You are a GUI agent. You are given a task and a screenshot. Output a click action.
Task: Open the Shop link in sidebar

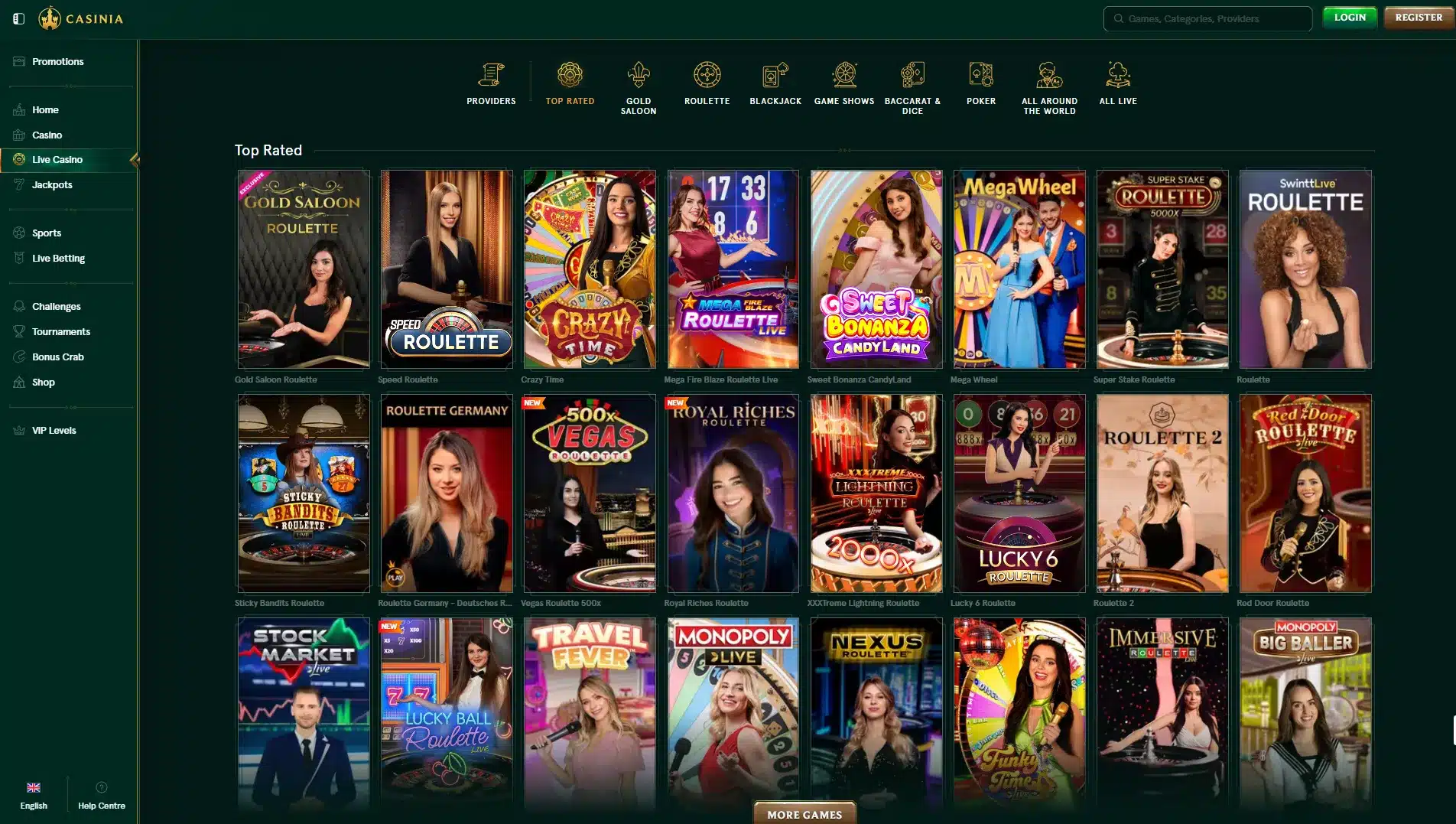pos(44,382)
